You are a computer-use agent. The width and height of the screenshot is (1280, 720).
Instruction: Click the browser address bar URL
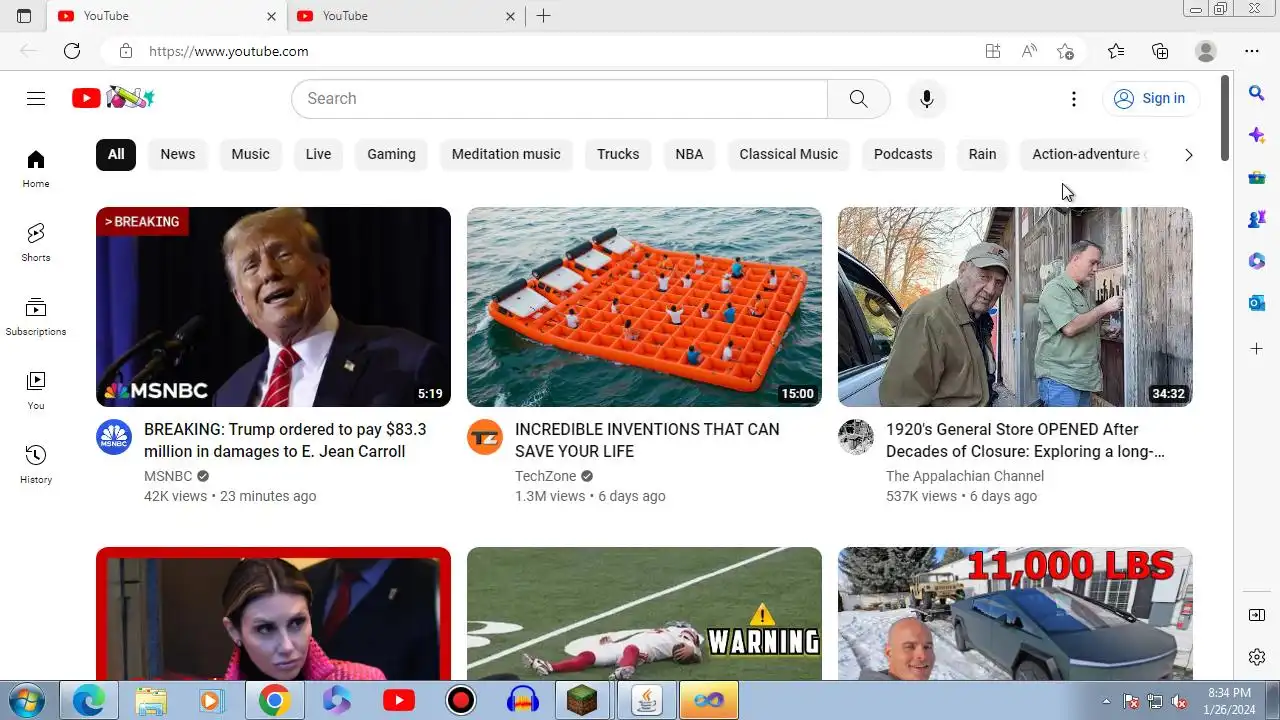pos(229,51)
